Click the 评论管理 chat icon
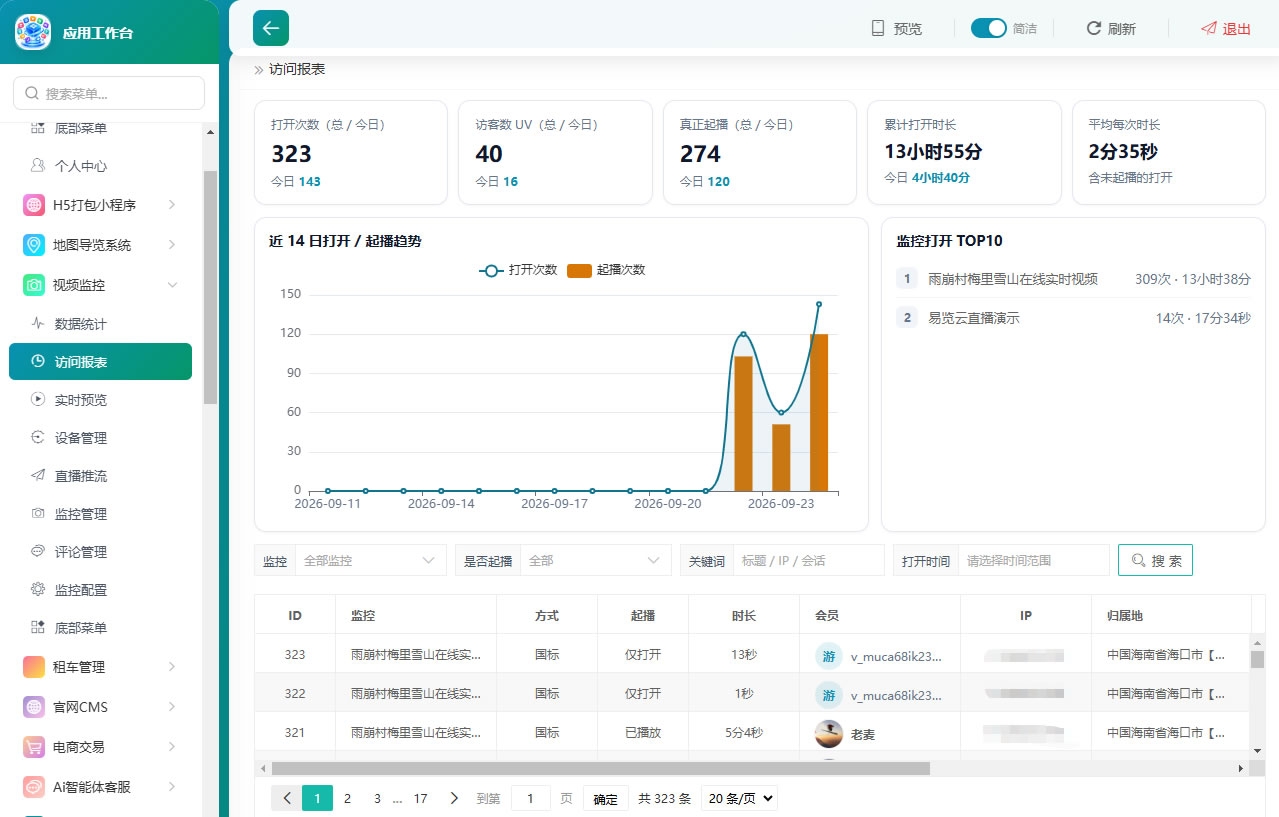 coord(38,552)
